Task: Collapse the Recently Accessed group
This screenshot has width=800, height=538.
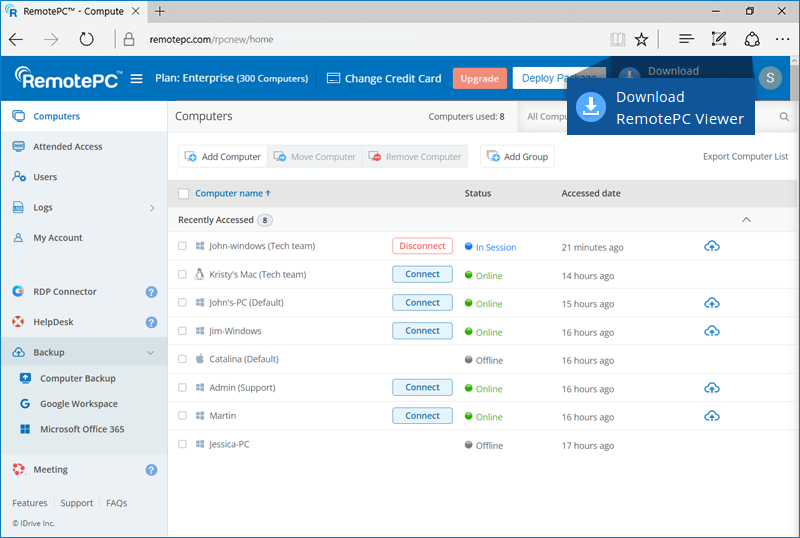Action: (745, 219)
